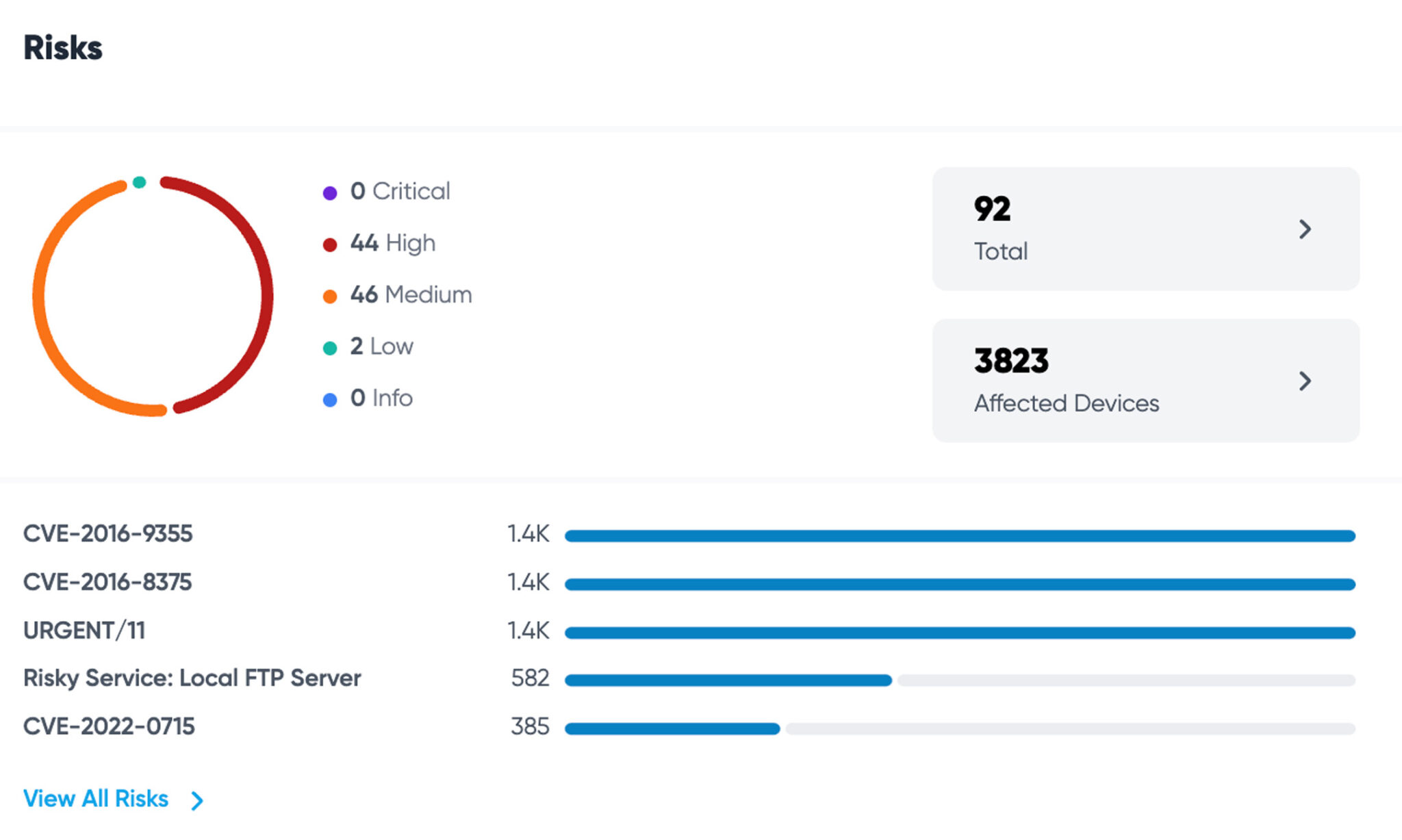Click the '46 Medium' legend entry

click(x=397, y=295)
